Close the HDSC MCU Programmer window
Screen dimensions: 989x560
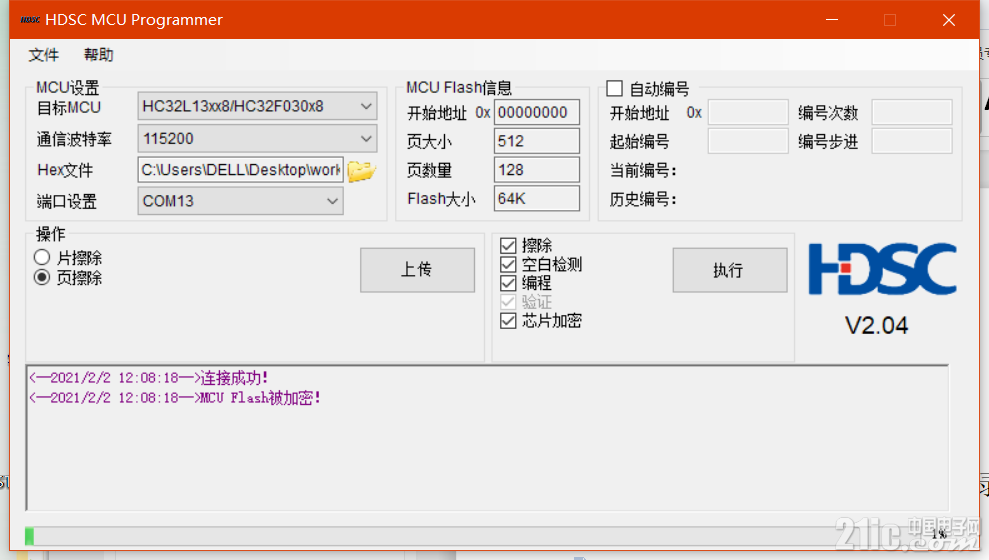click(x=949, y=20)
